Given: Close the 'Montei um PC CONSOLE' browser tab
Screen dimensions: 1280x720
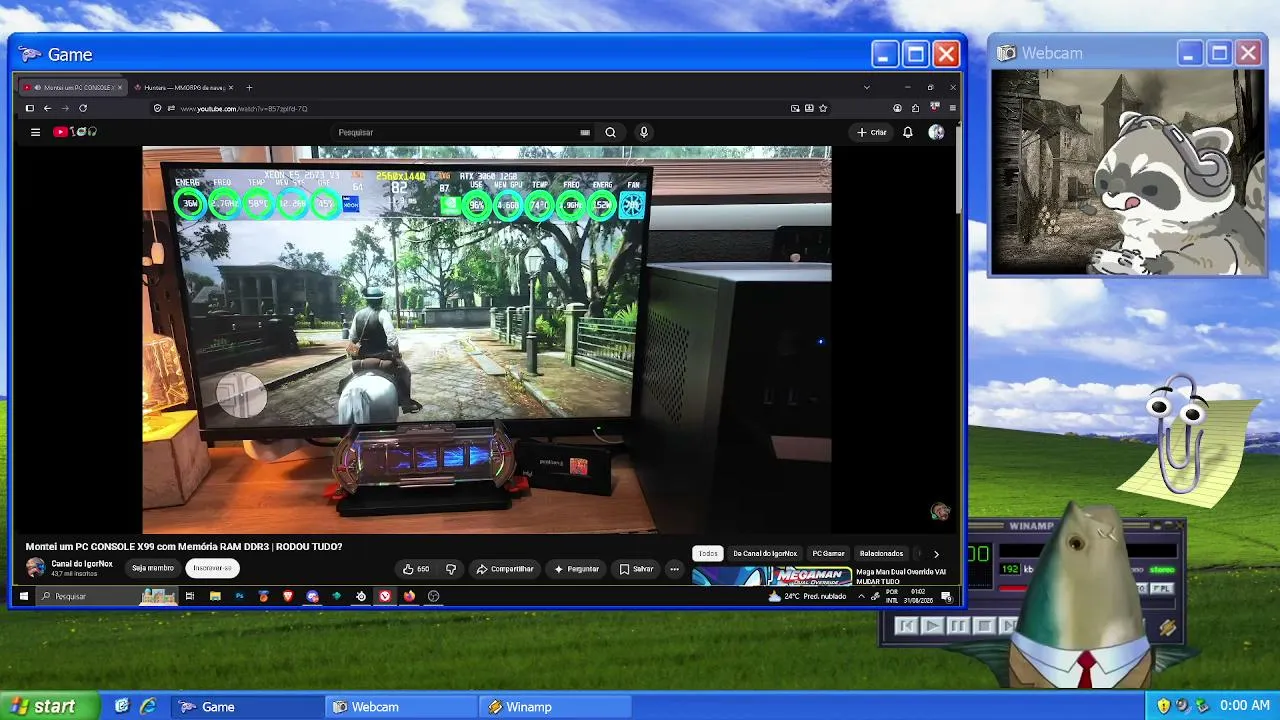Looking at the screenshot, I should click(x=120, y=88).
